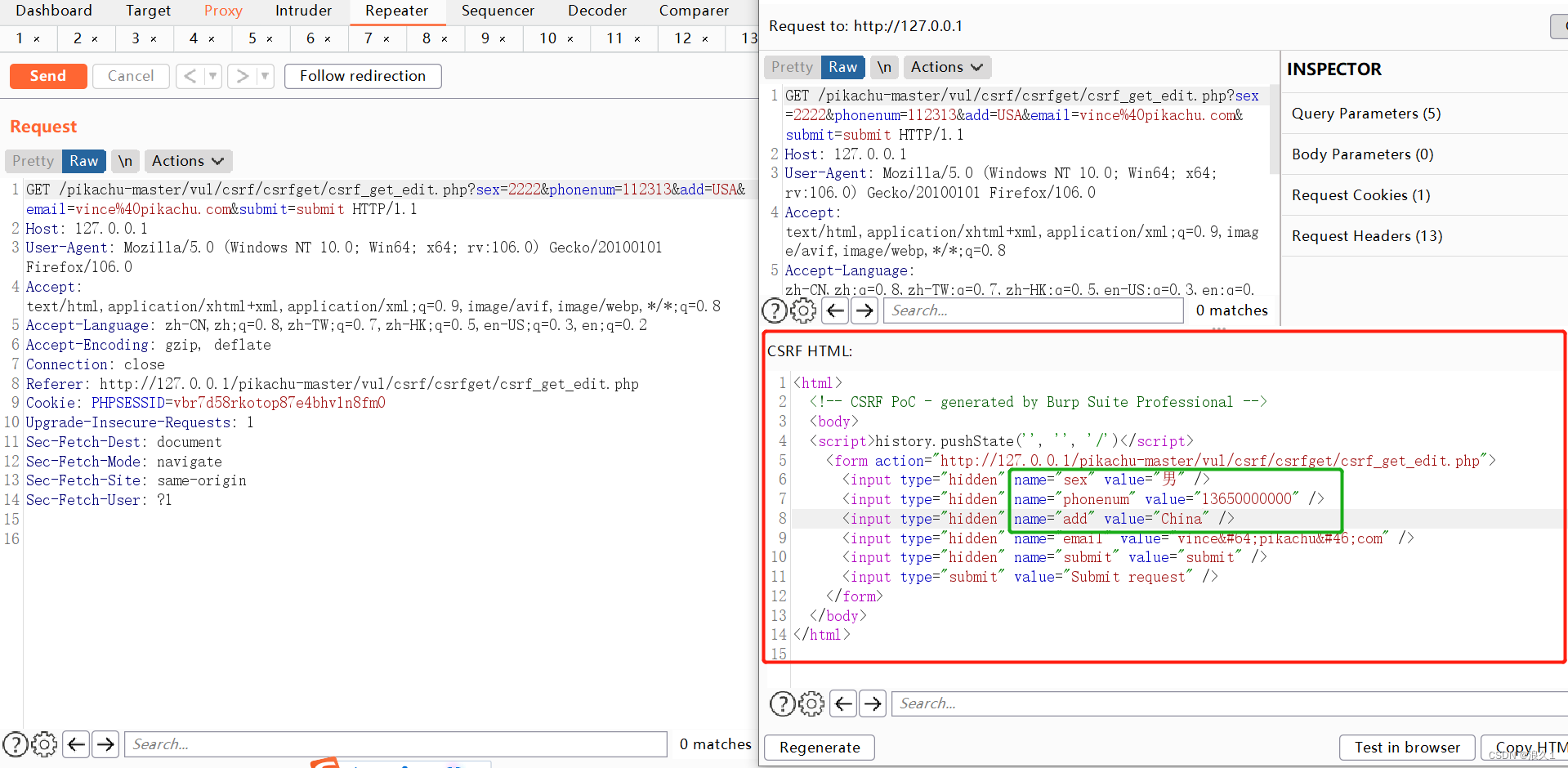The image size is (1568, 768).
Task: Close Repeater tab 7
Action: 386,39
